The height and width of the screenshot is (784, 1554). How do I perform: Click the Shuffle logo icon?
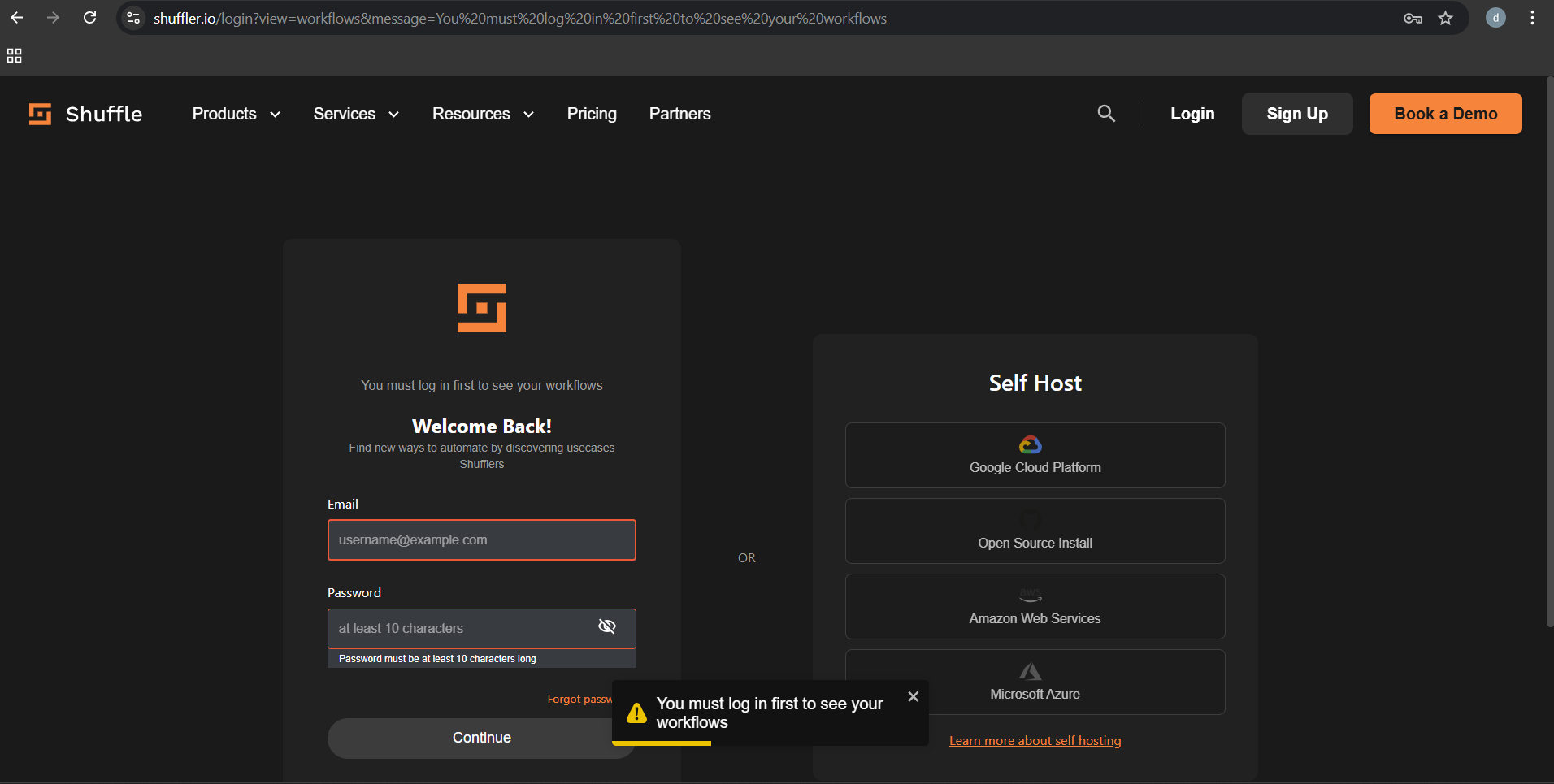pyautogui.click(x=39, y=114)
